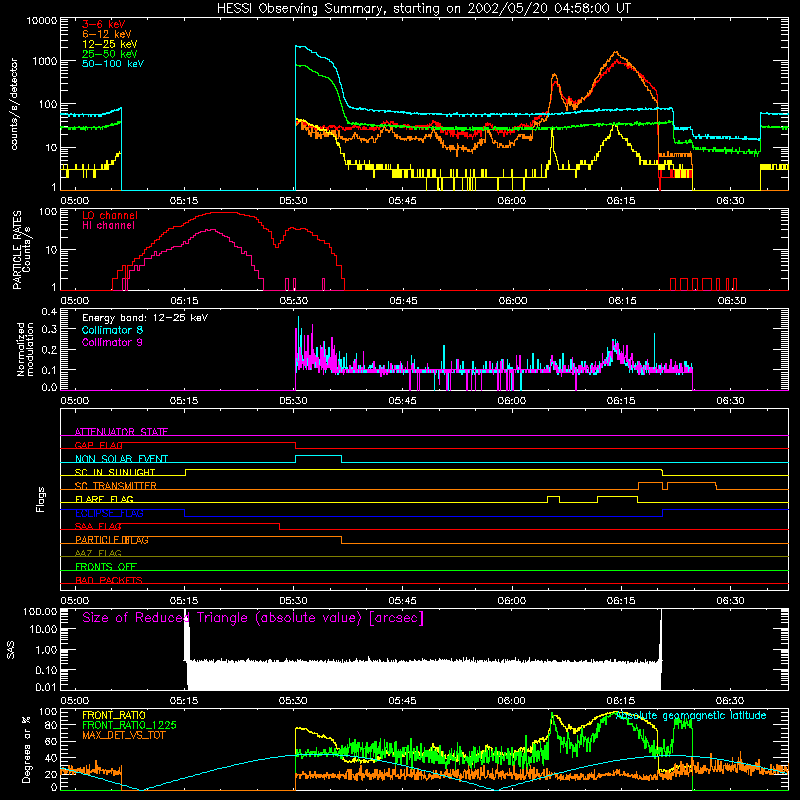Click the vertical Flags axis title
Image resolution: width=800 pixels, height=800 pixels.
tap(40, 499)
